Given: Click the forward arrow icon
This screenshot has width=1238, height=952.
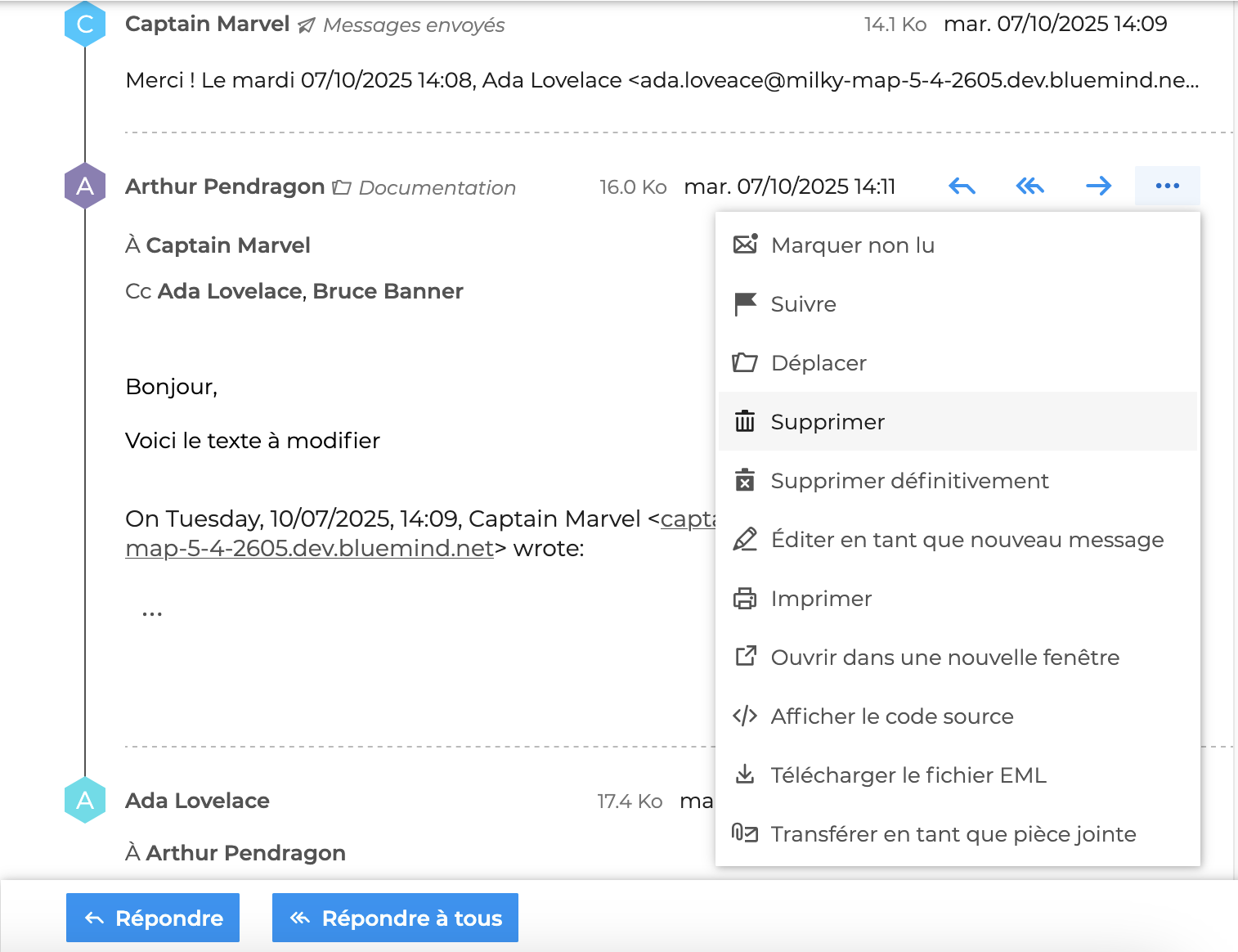Looking at the screenshot, I should tap(1098, 186).
